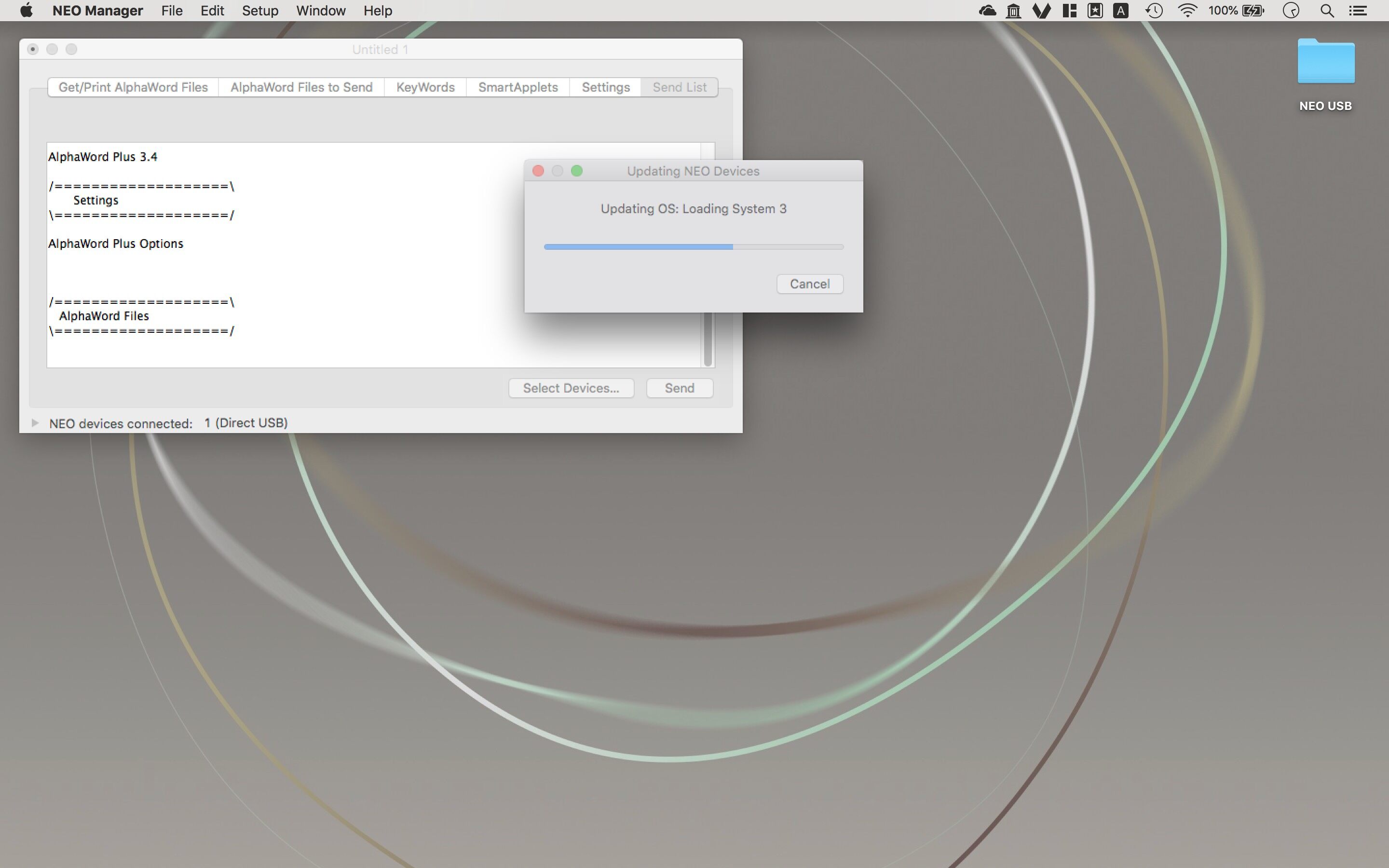This screenshot has height=868, width=1389.
Task: Open Notification Center
Action: 1358,10
